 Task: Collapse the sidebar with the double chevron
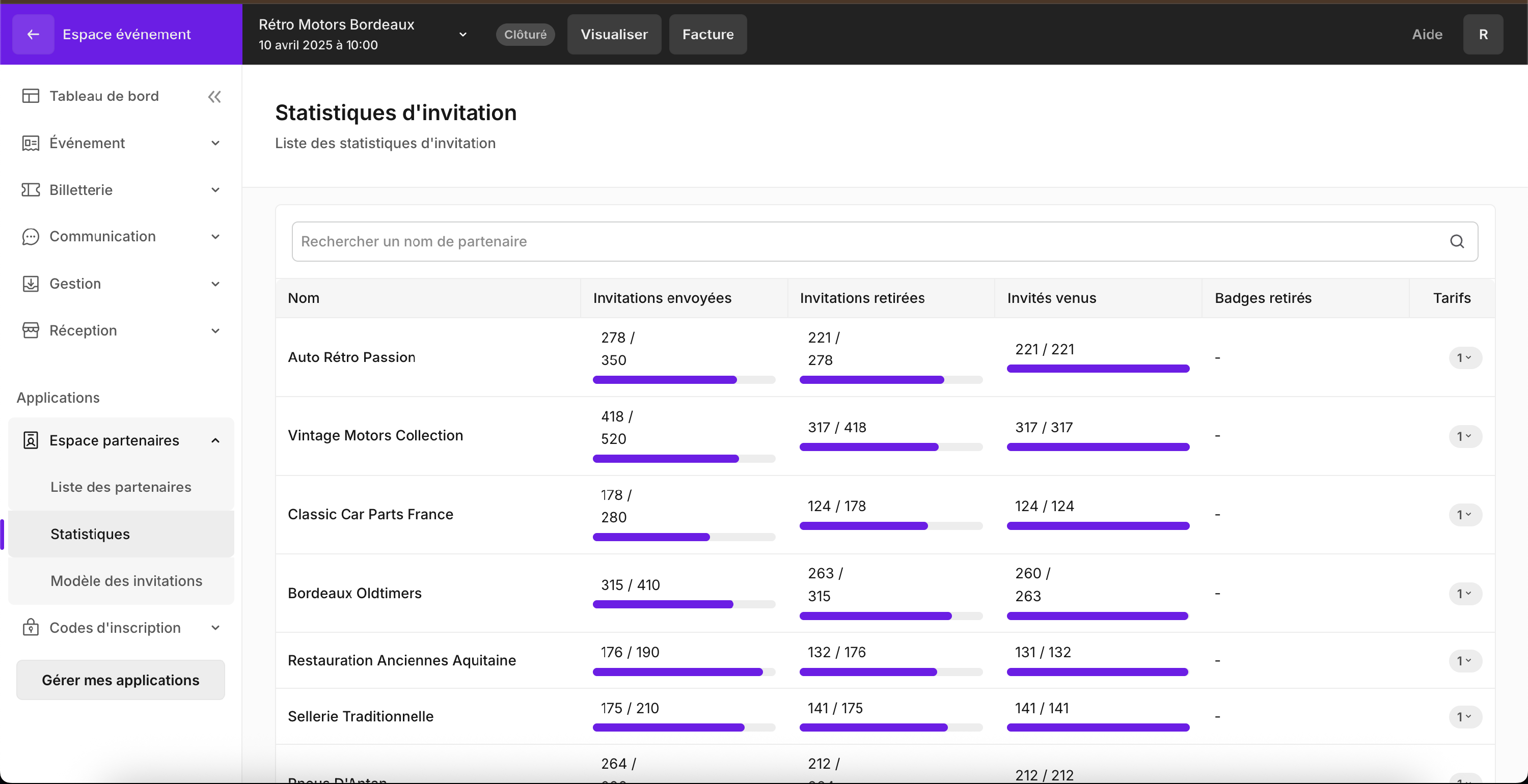tap(214, 97)
